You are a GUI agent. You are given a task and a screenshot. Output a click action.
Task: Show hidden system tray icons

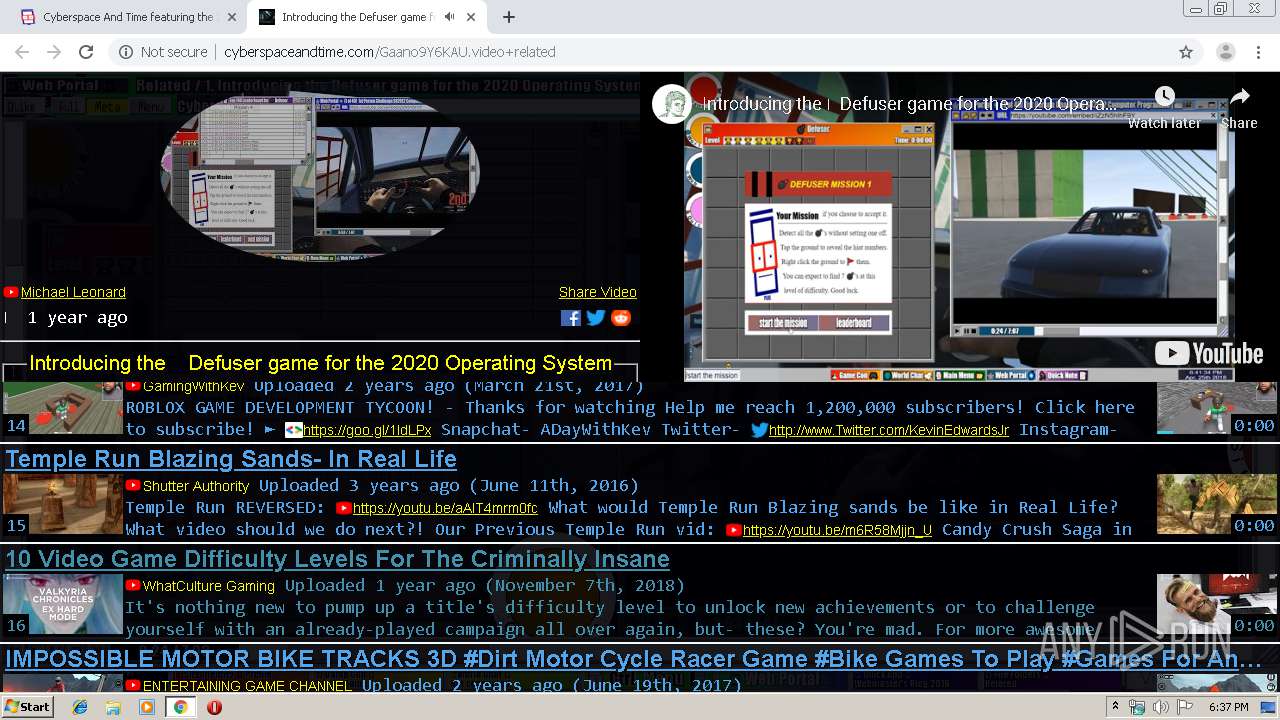pos(1115,707)
